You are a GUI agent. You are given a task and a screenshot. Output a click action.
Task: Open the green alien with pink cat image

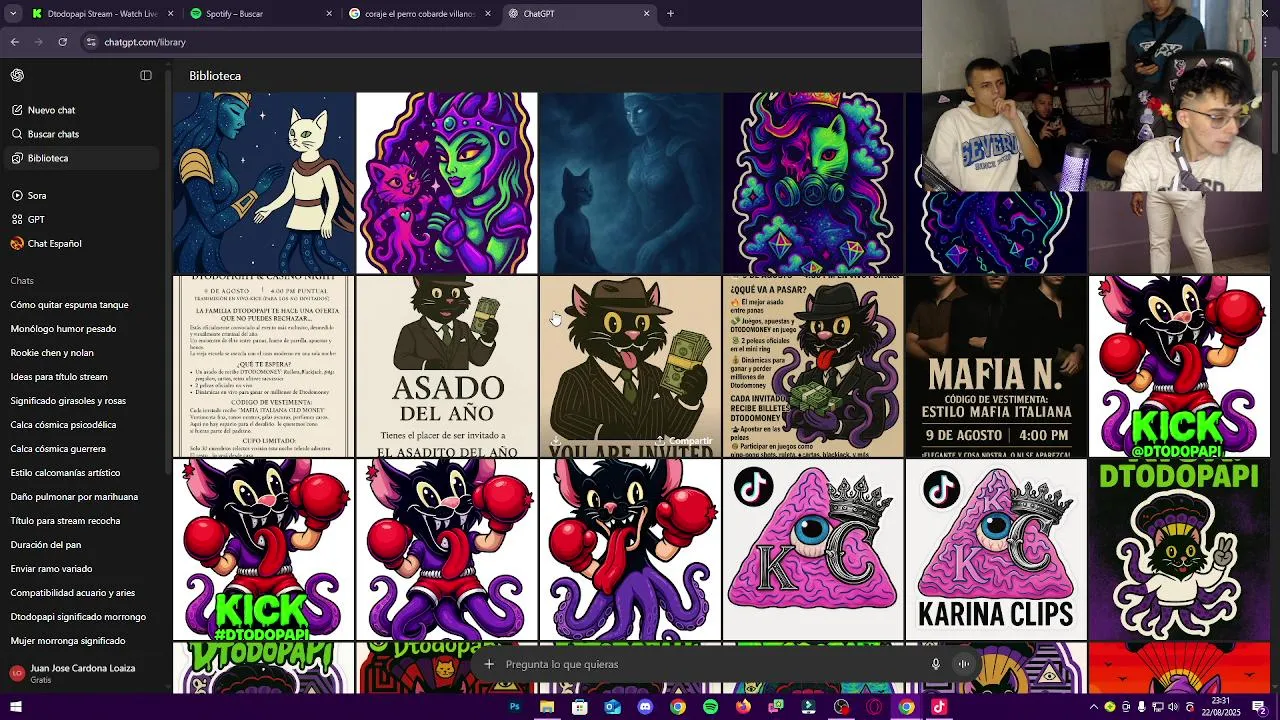[447, 183]
